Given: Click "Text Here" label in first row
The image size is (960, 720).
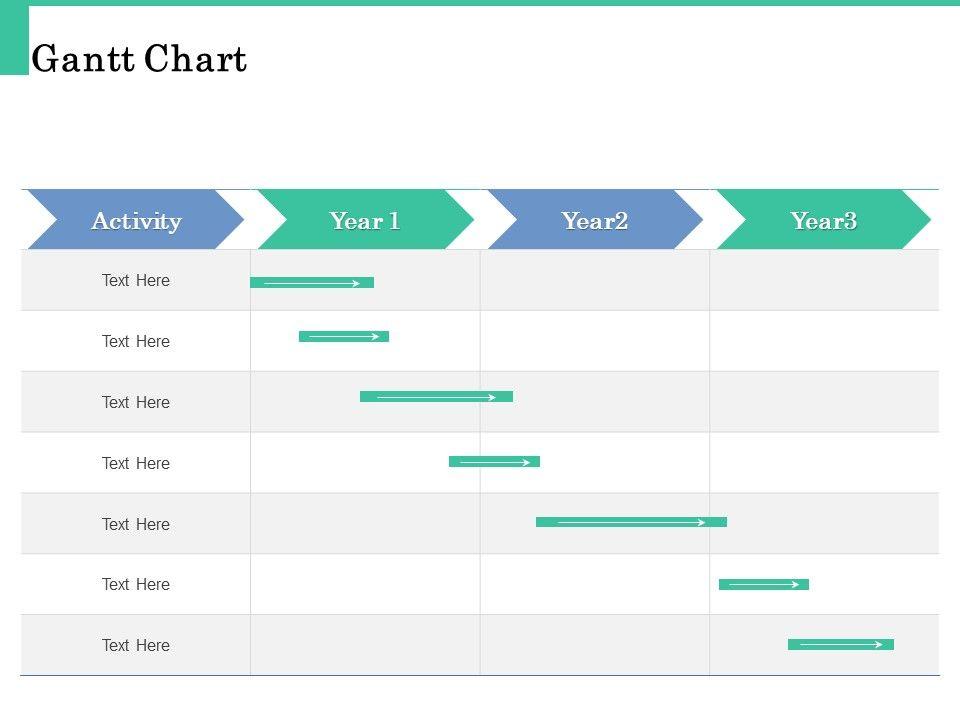Looking at the screenshot, I should [136, 281].
